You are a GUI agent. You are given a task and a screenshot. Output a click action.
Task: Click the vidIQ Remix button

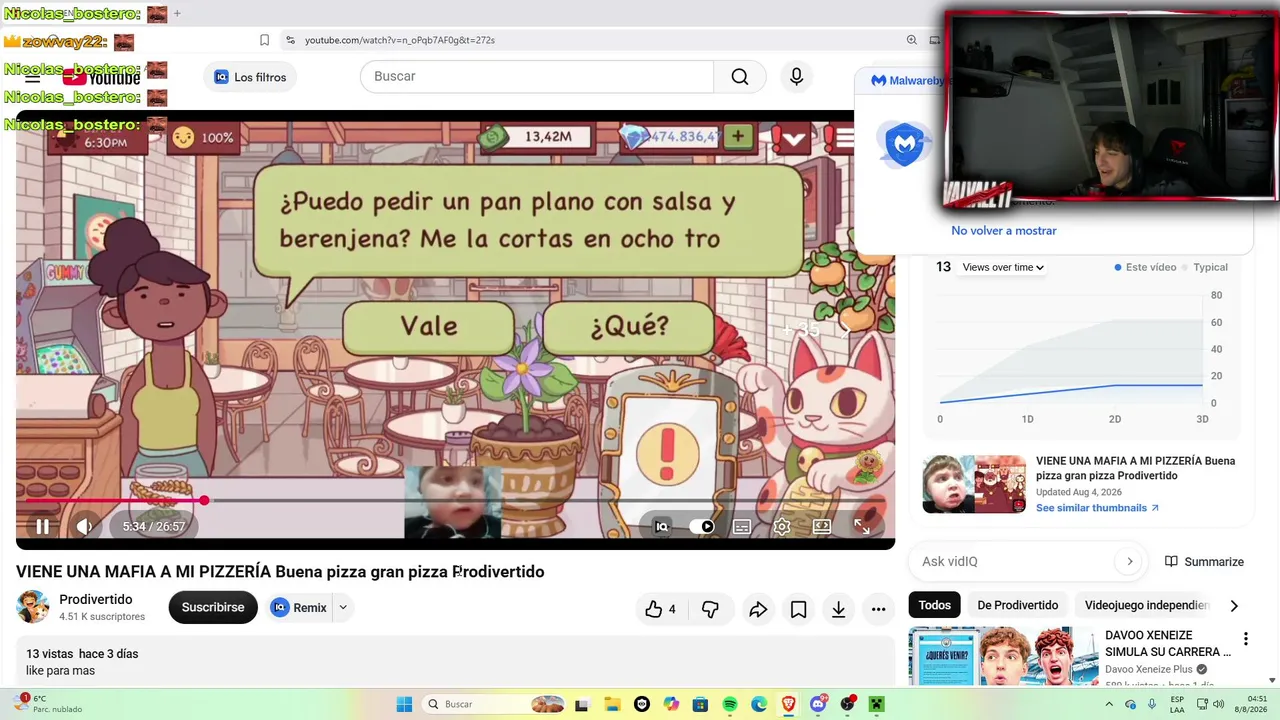pyautogui.click(x=300, y=607)
